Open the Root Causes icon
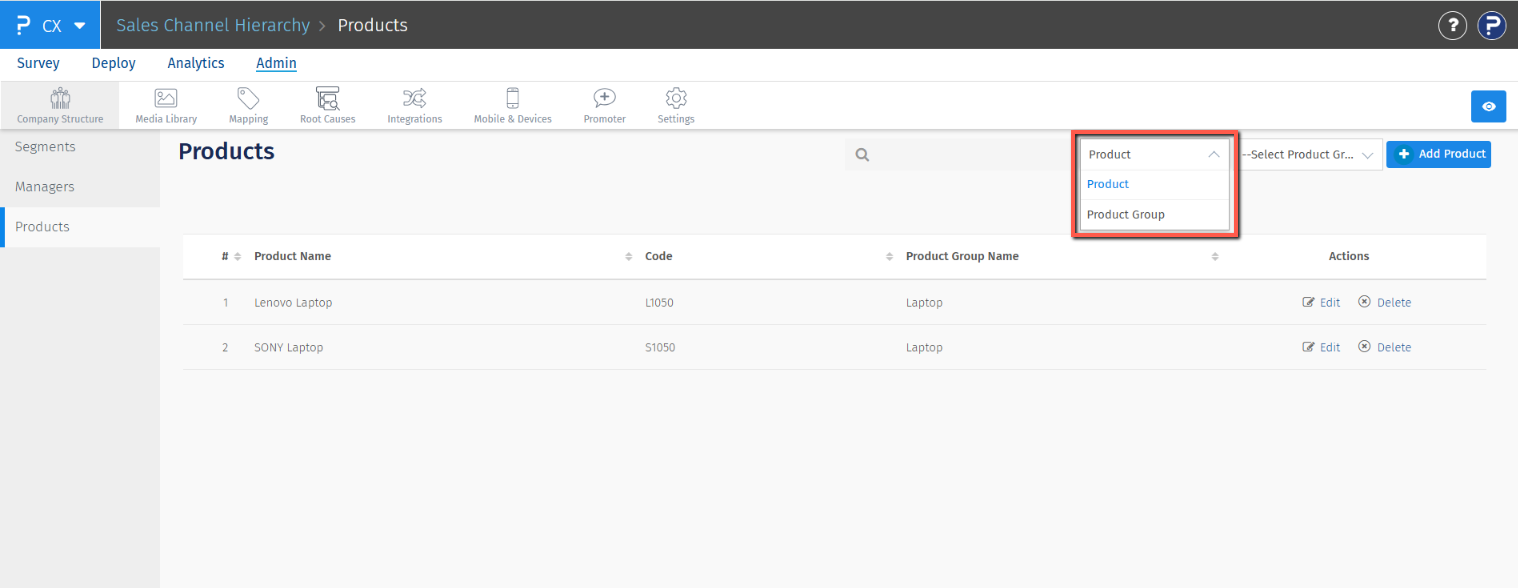Image resolution: width=1518 pixels, height=588 pixels. [x=327, y=98]
